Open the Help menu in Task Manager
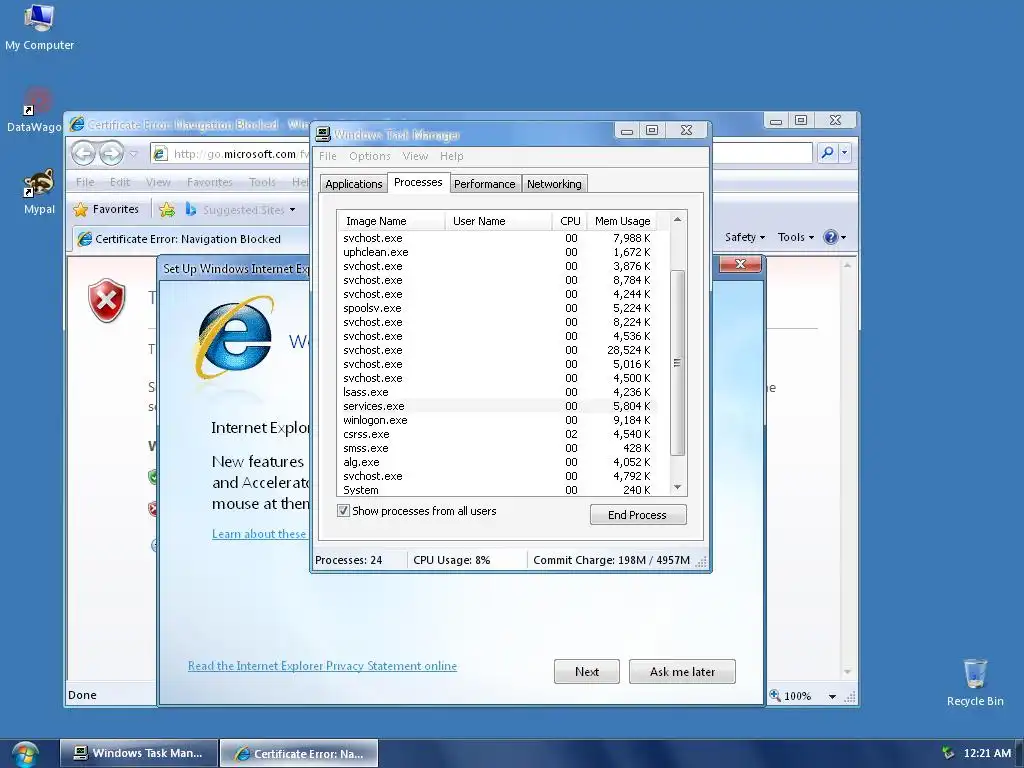This screenshot has width=1024, height=768. pyautogui.click(x=451, y=156)
